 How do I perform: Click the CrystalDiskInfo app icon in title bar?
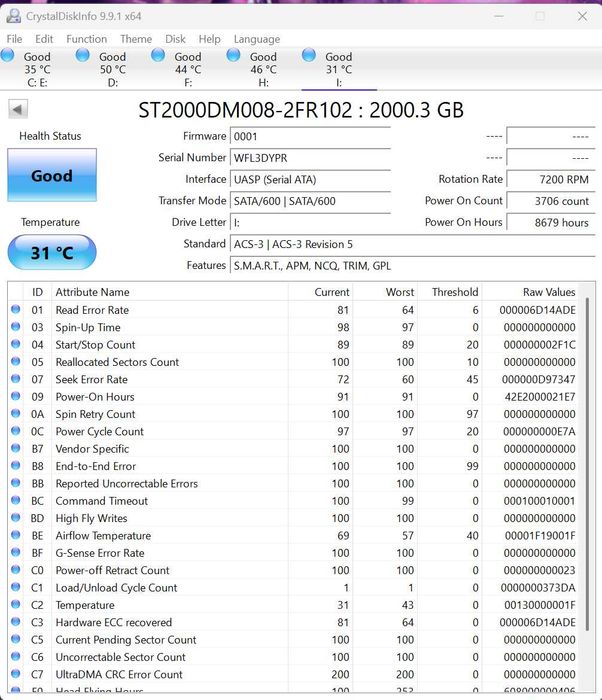point(13,16)
